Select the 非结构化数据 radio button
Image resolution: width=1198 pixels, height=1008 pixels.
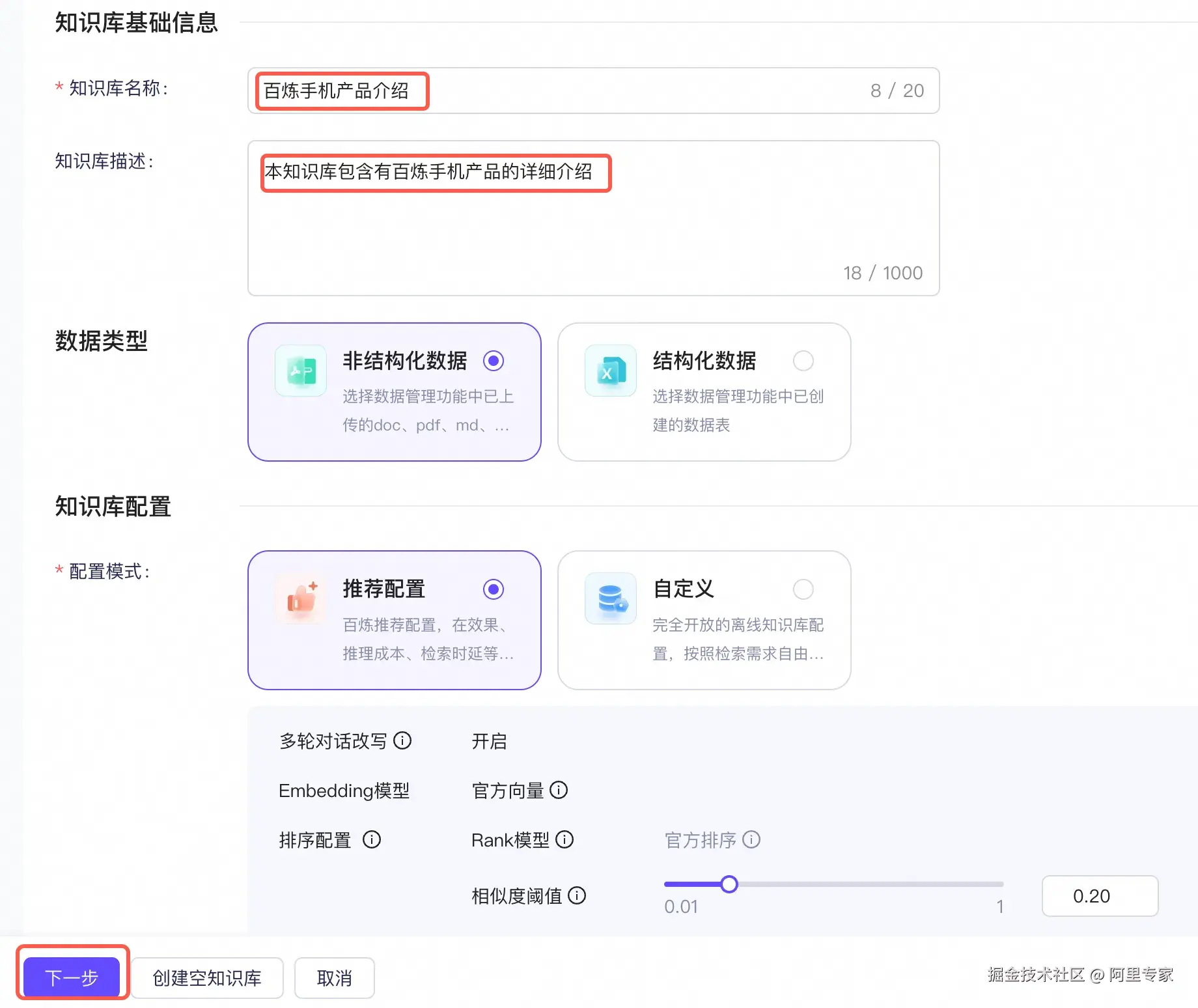494,361
